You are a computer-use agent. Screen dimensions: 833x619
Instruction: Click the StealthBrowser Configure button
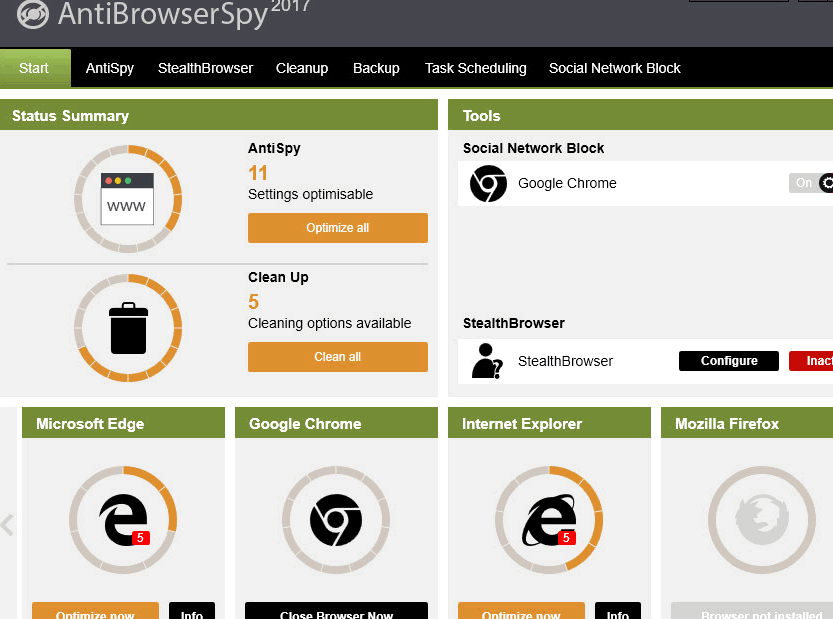[729, 361]
